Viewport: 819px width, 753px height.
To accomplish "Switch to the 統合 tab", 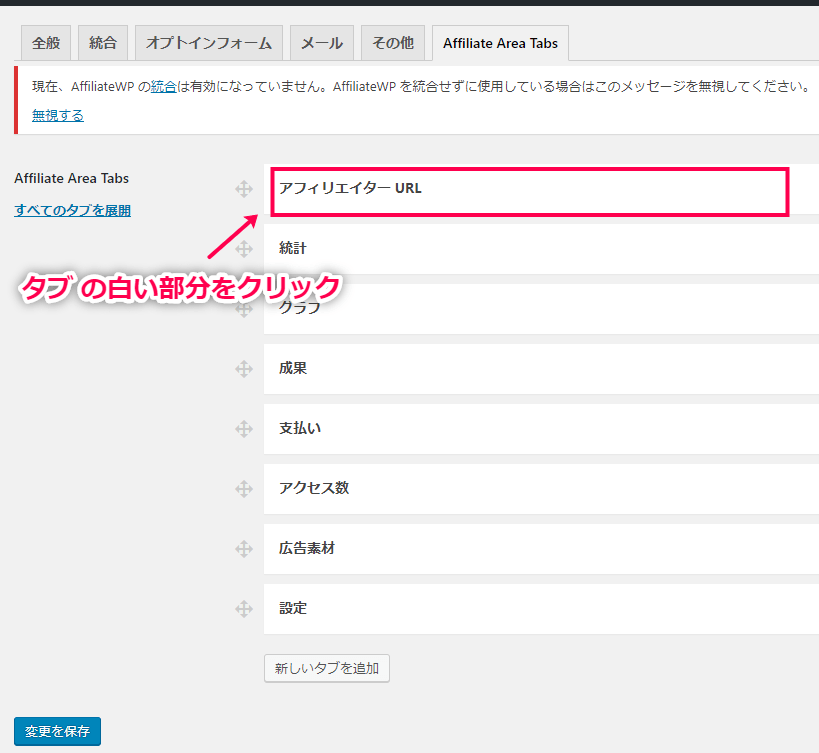I will pyautogui.click(x=103, y=43).
